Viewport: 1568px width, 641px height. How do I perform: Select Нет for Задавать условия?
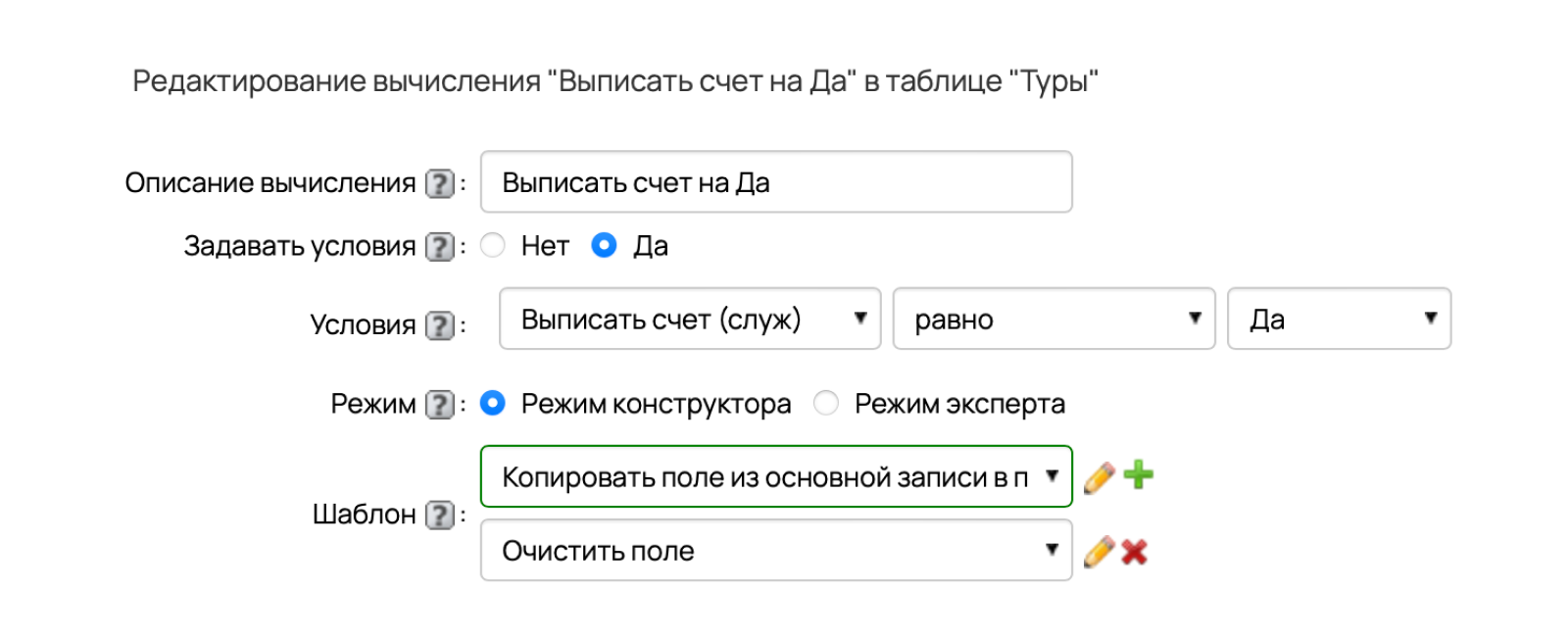[493, 245]
